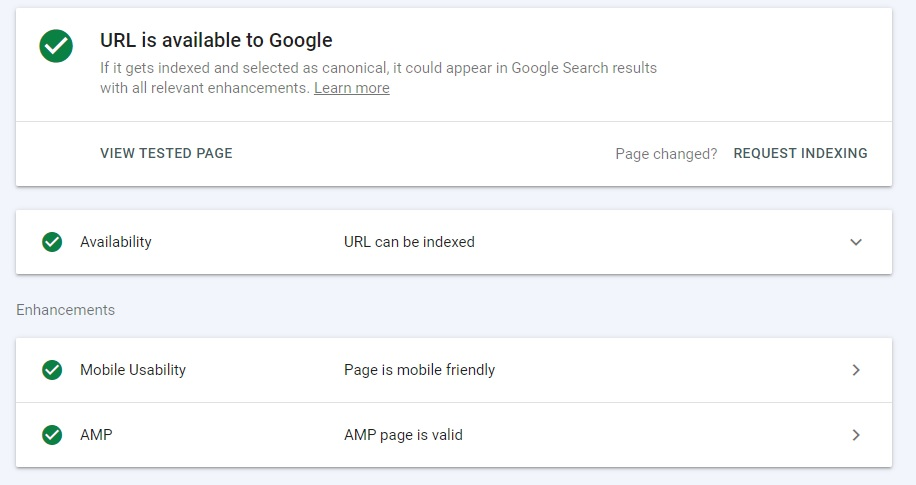The image size is (916, 485).
Task: Click the "Page changed?" label
Action: click(x=666, y=154)
